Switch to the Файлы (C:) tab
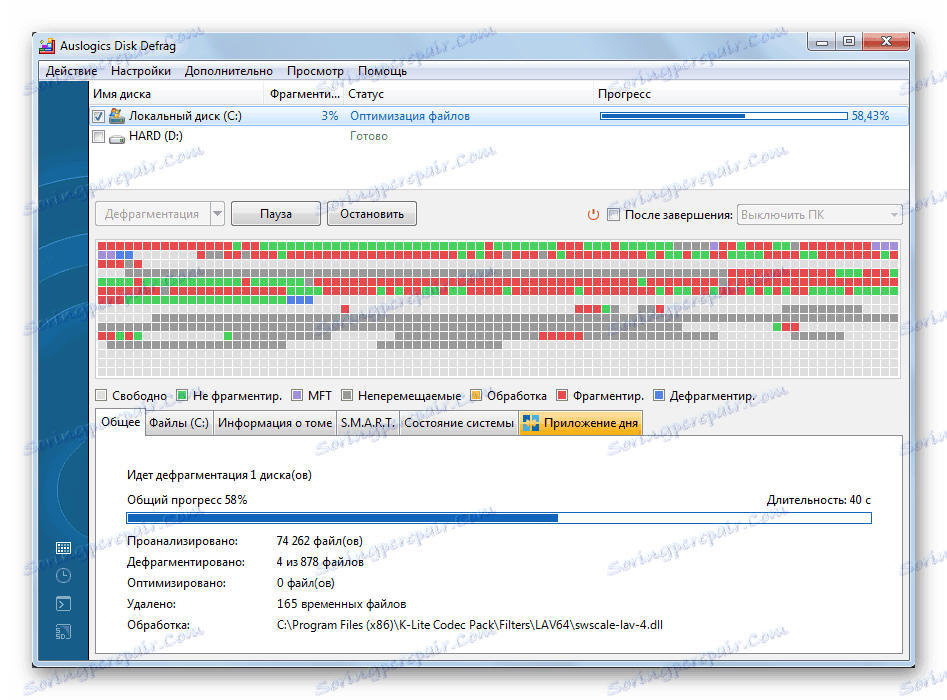Screen dimensions: 947x700 (179, 423)
